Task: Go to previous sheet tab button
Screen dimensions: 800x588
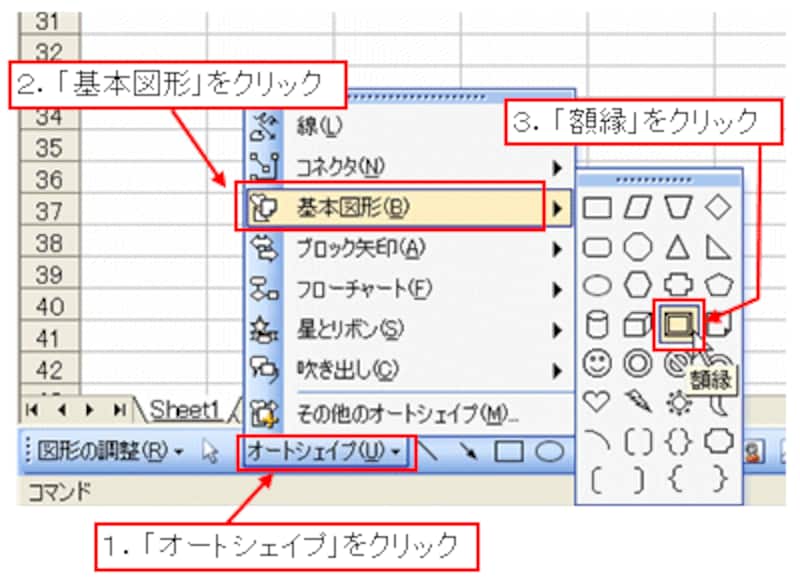Action: 62,410
